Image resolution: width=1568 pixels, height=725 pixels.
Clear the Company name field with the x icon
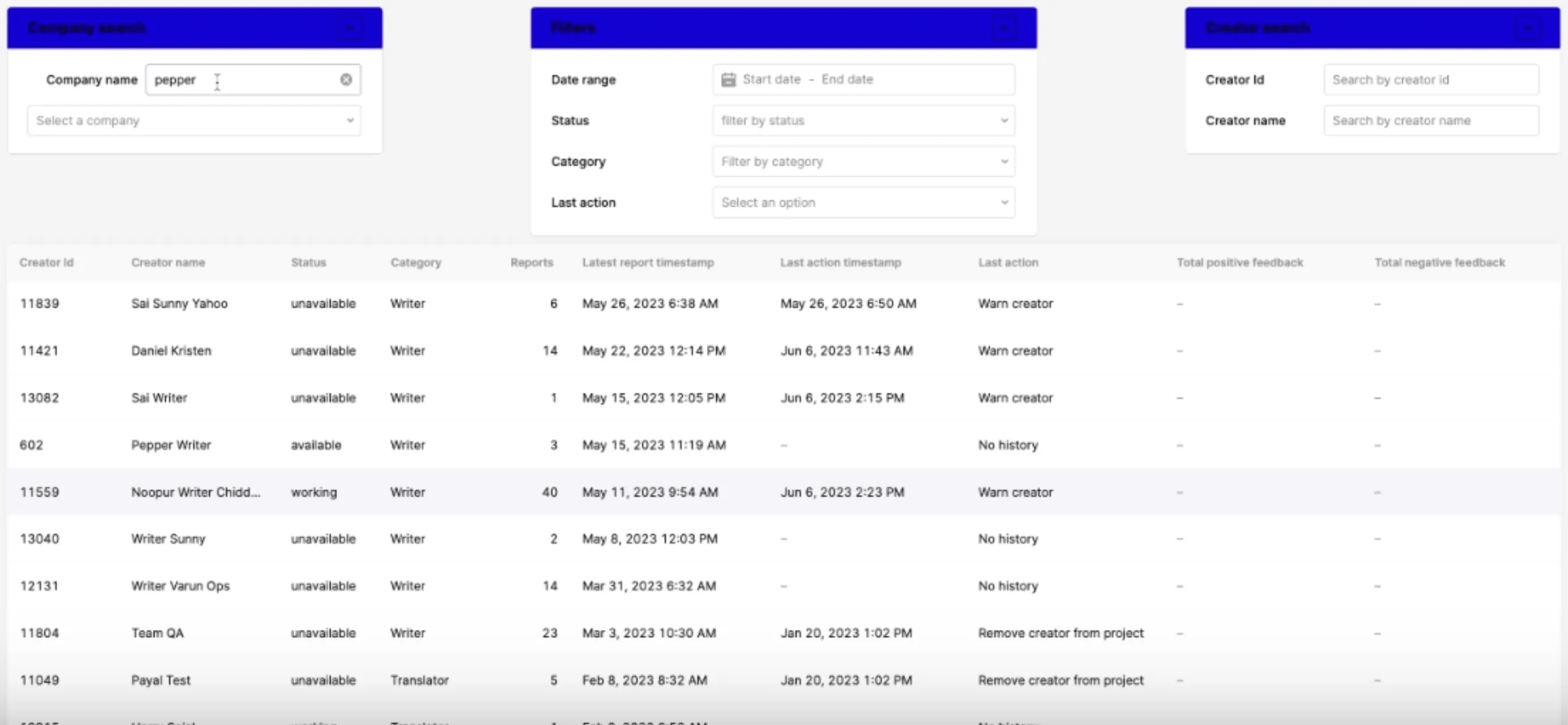346,80
